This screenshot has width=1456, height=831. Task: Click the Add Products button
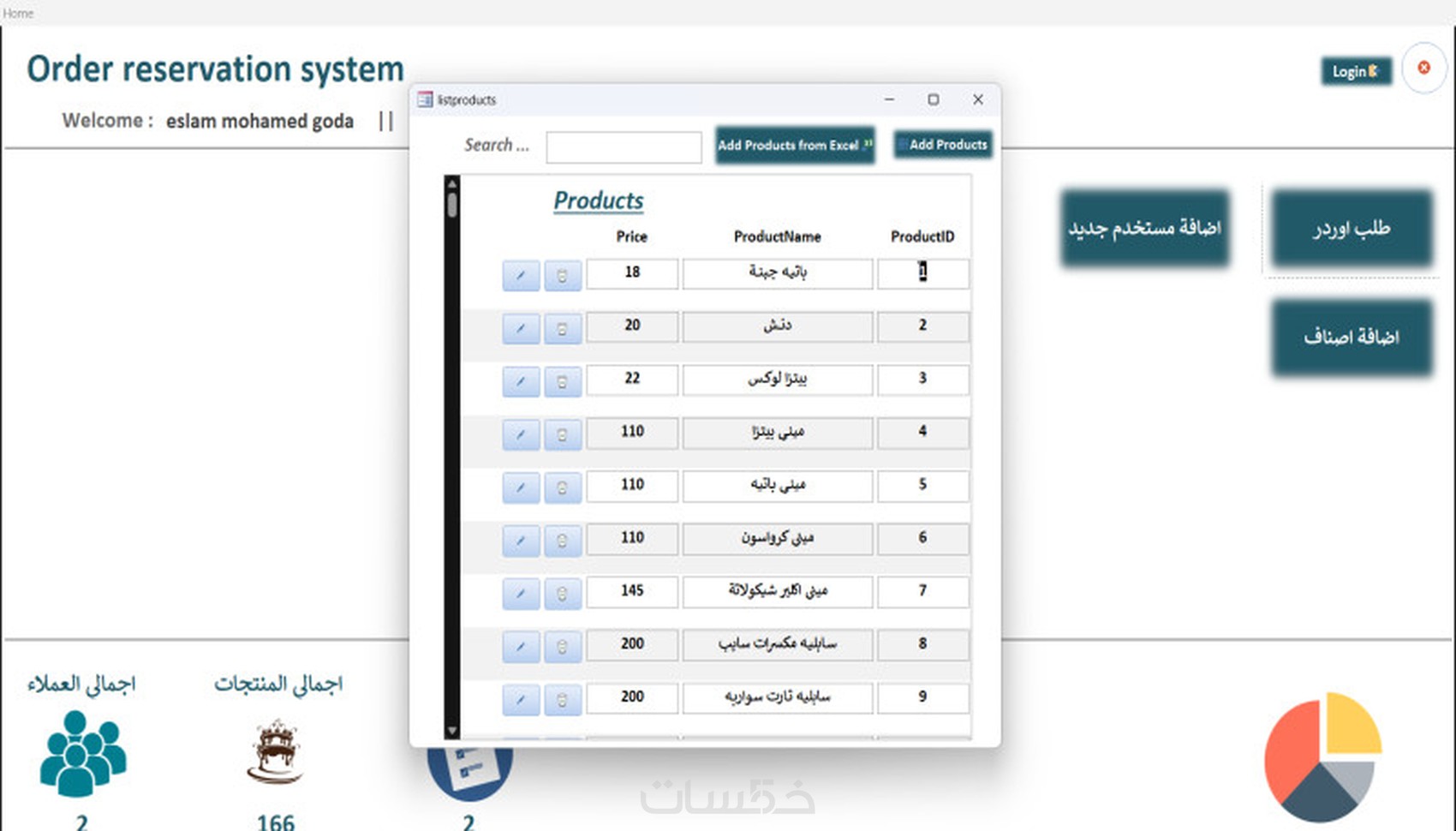pos(943,145)
